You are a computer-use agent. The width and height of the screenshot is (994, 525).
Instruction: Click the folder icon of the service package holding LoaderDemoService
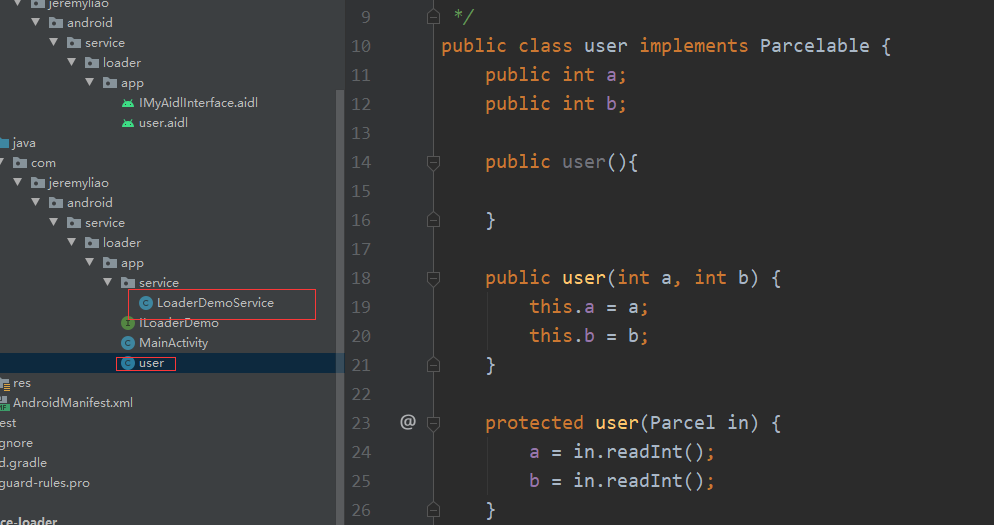[128, 283]
